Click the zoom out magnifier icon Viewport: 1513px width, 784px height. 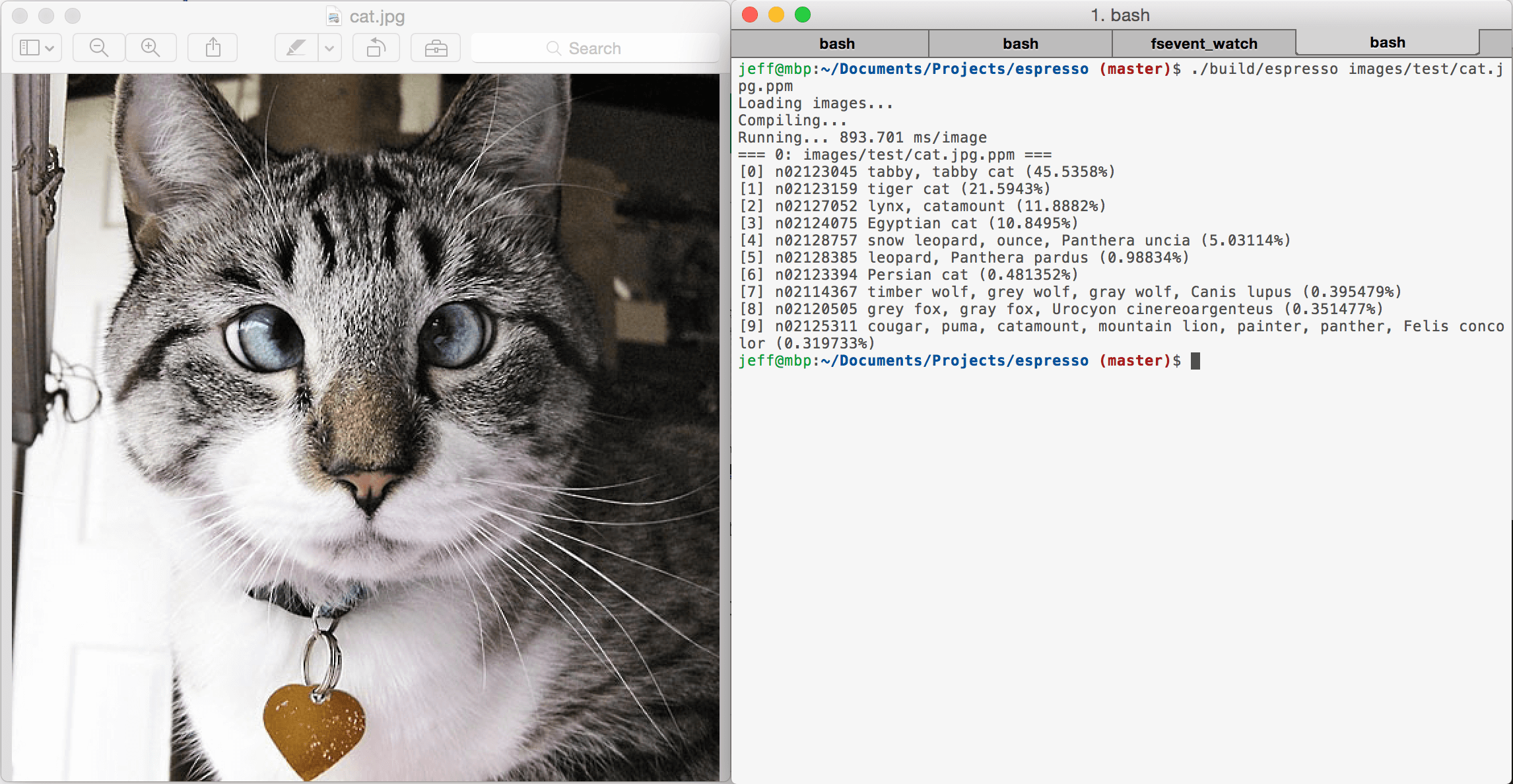point(99,48)
